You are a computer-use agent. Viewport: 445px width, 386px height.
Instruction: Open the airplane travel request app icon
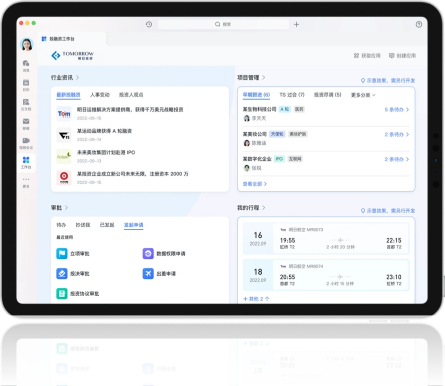[148, 274]
